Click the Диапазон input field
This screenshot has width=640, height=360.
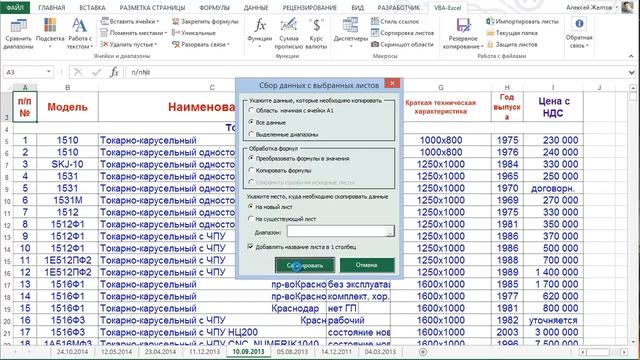coord(337,231)
